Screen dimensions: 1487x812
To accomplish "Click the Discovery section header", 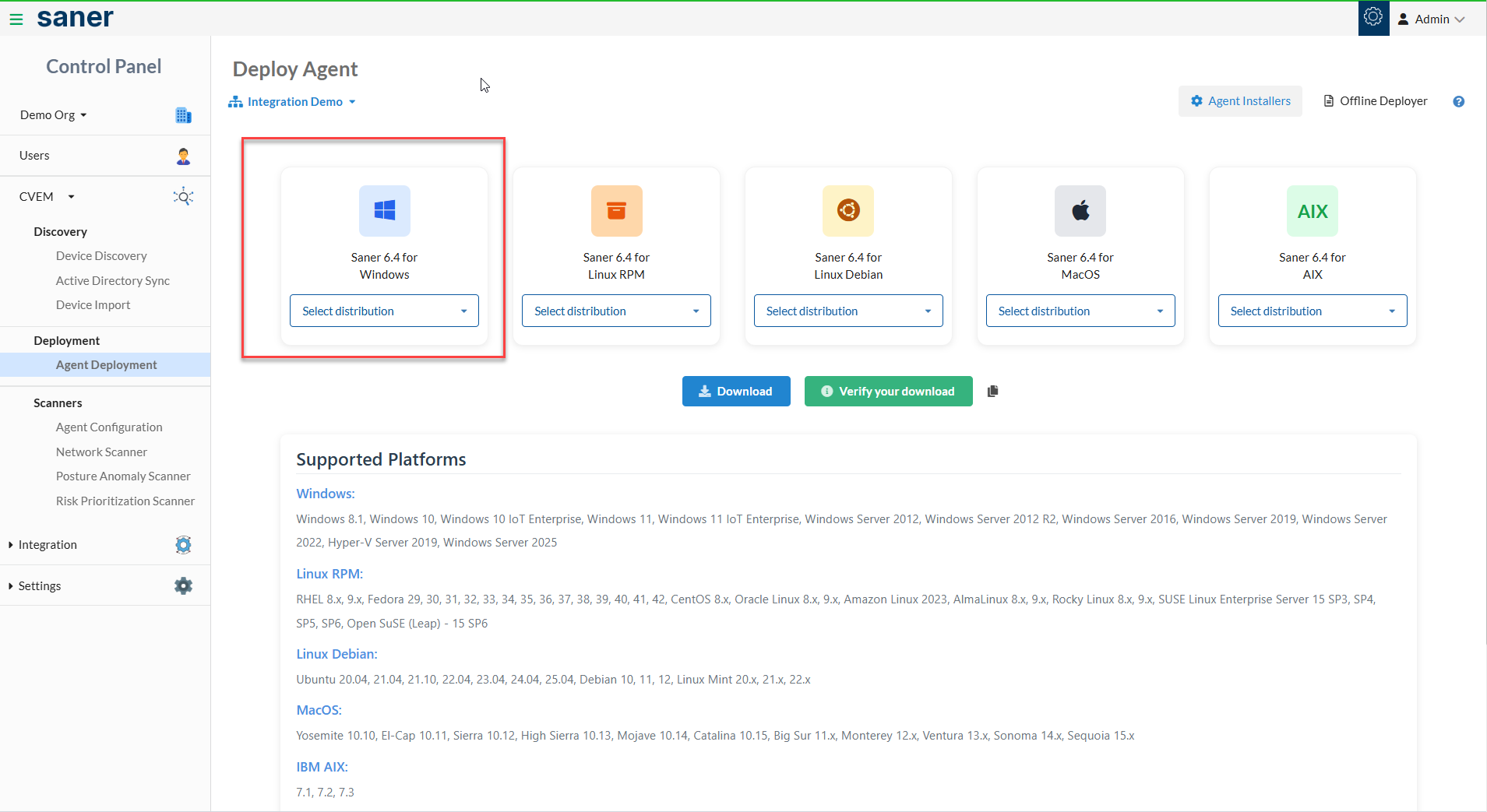I will click(60, 232).
